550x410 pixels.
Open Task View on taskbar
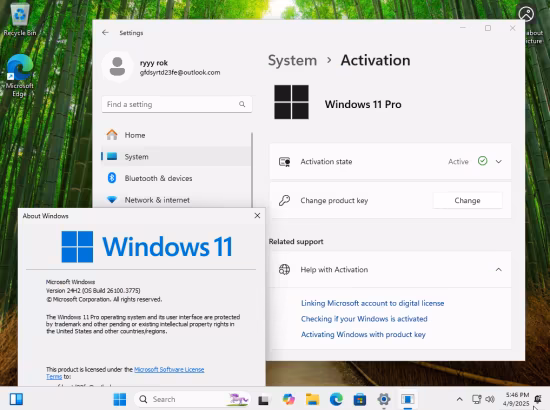click(263, 399)
